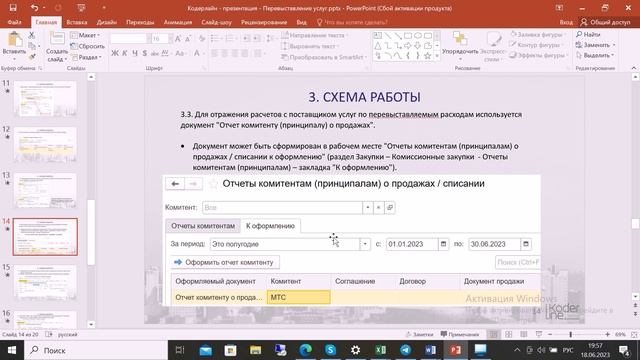The image size is (640, 360).
Task: Decrease font size with the small A icon
Action: [x=188, y=39]
